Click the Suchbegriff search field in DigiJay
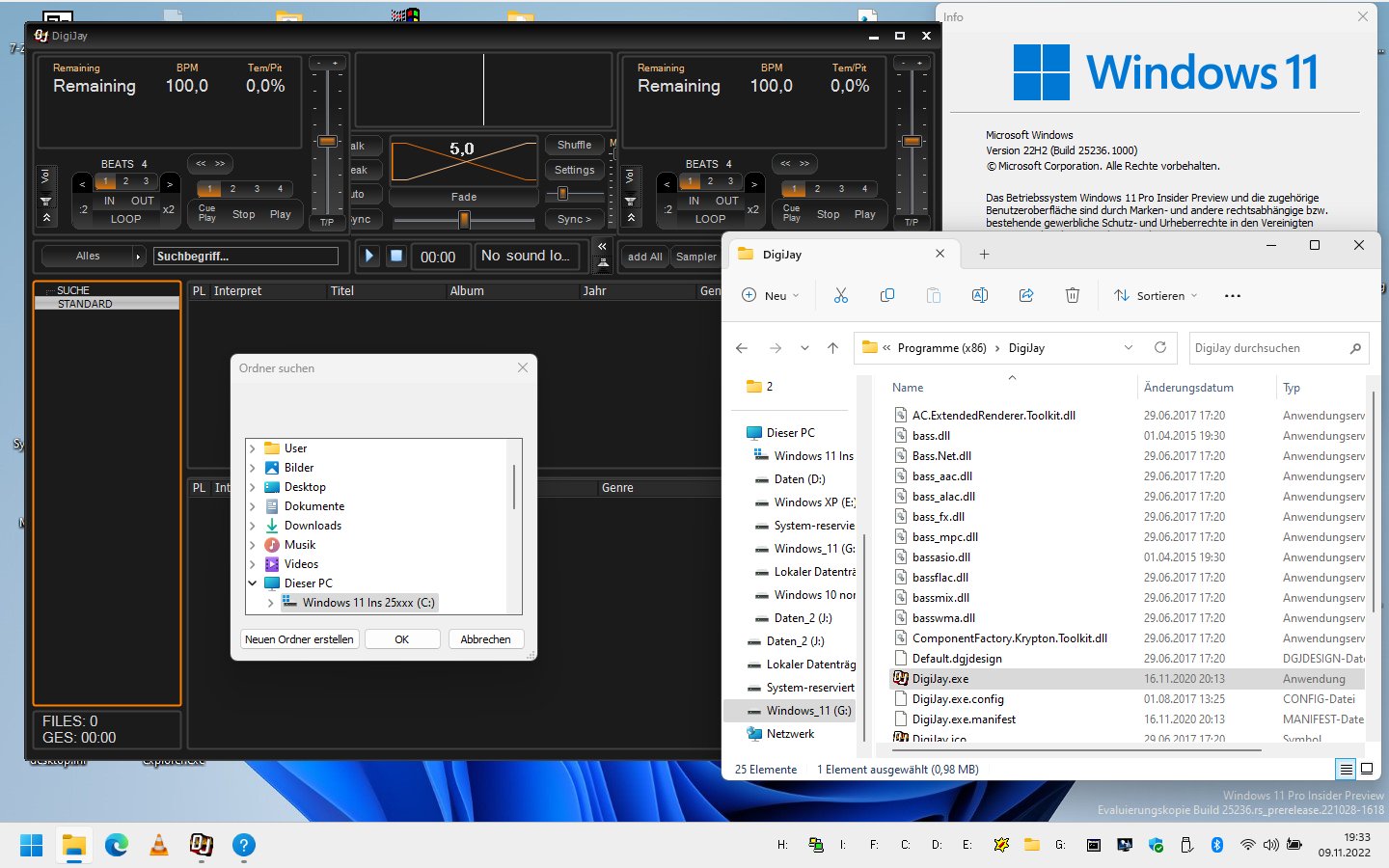 point(246,257)
